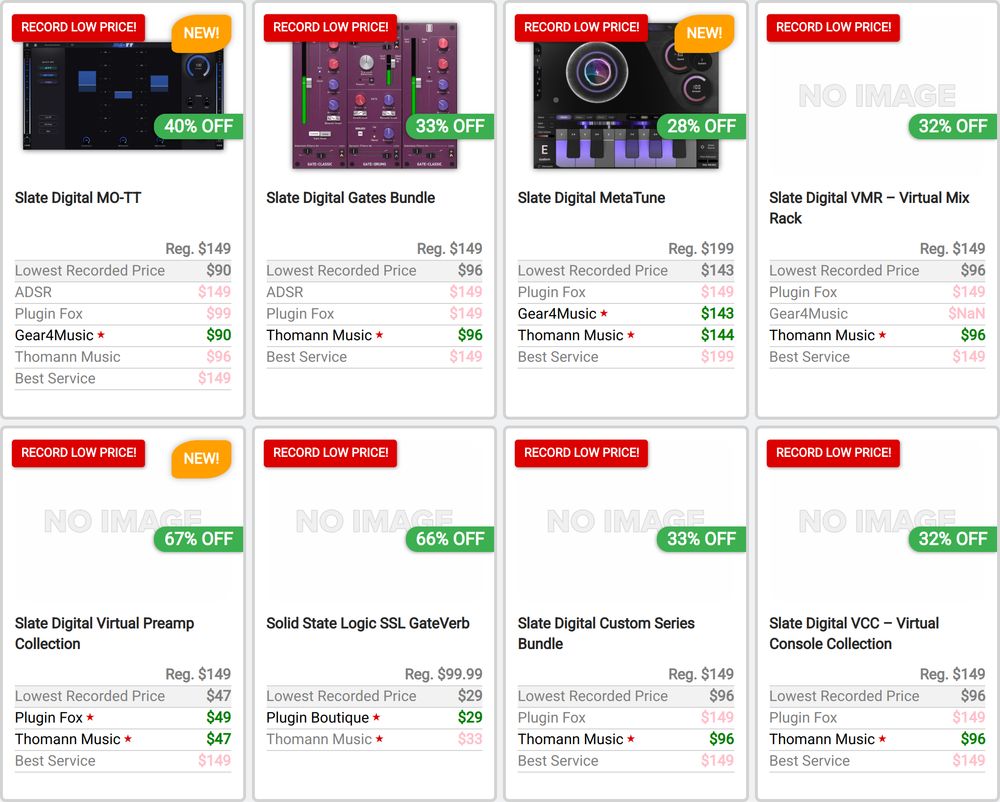Image resolution: width=1000 pixels, height=802 pixels.
Task: Select Thomann Music $47 offer for Virtual Preamp
Action: 123,740
